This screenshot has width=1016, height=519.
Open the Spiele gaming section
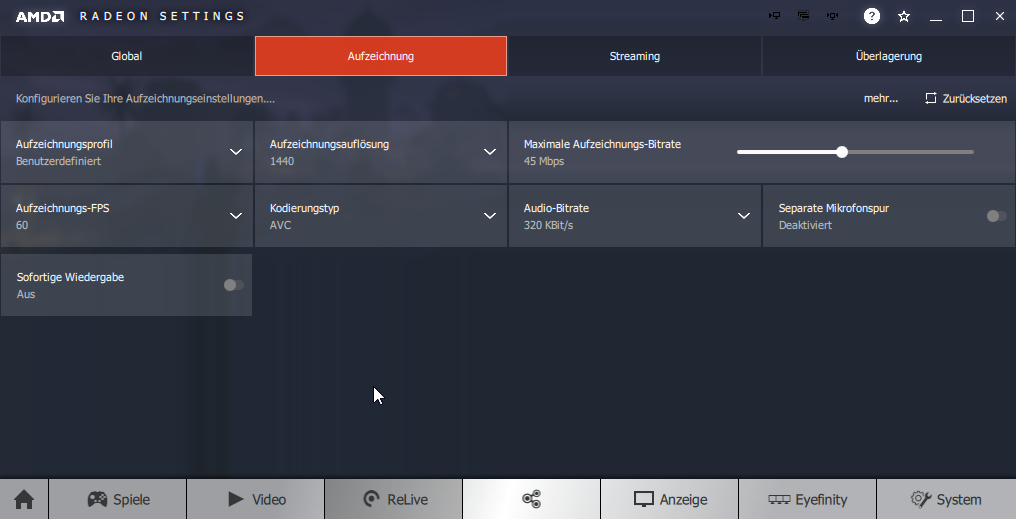[x=118, y=499]
